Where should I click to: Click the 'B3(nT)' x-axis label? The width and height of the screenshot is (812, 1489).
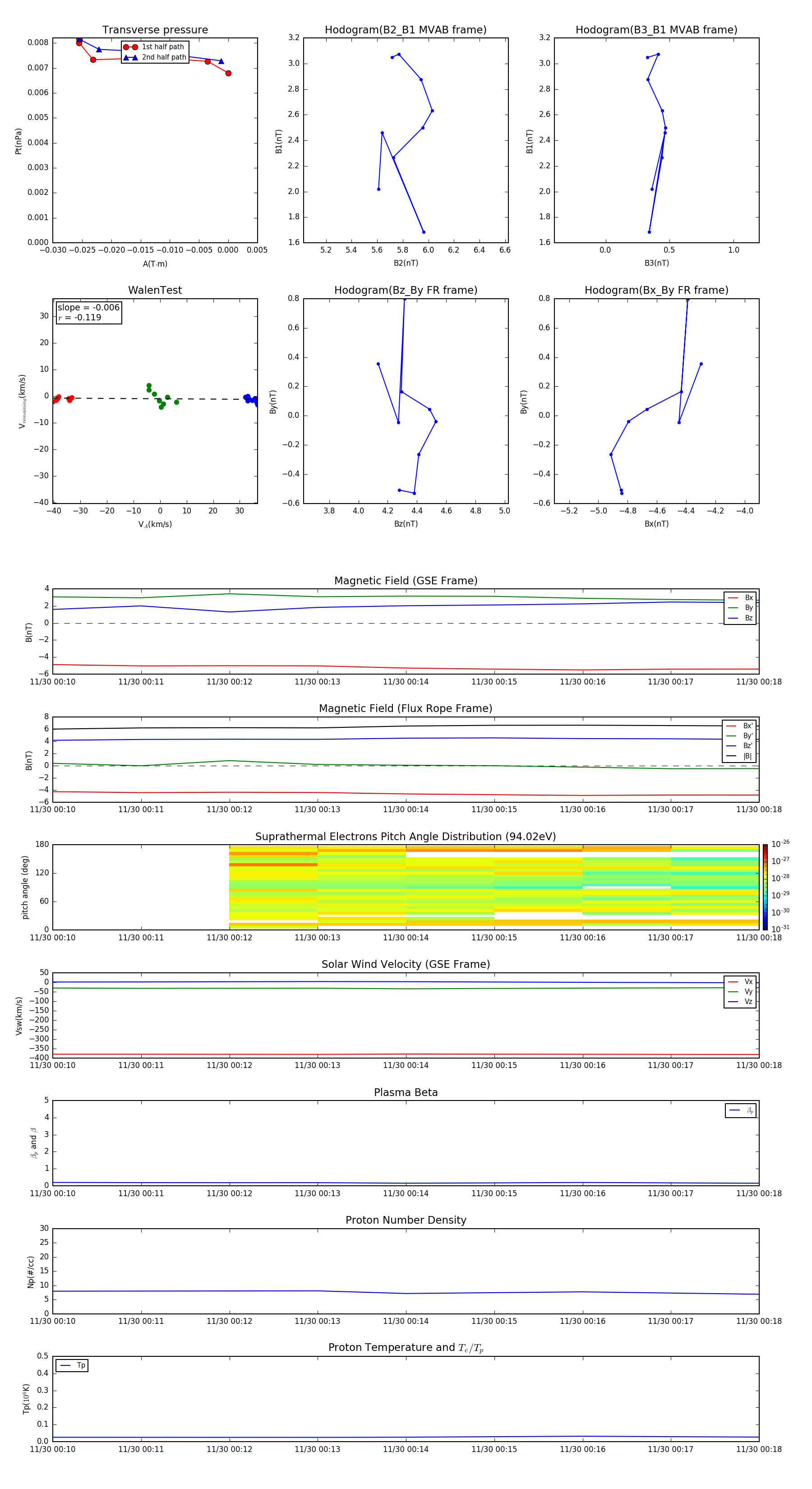point(656,263)
